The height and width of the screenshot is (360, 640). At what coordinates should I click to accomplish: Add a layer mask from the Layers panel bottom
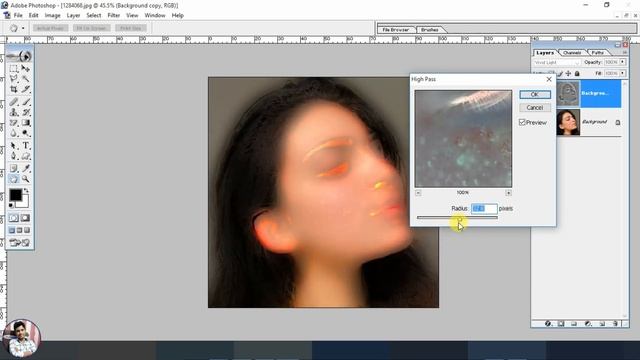click(x=561, y=324)
